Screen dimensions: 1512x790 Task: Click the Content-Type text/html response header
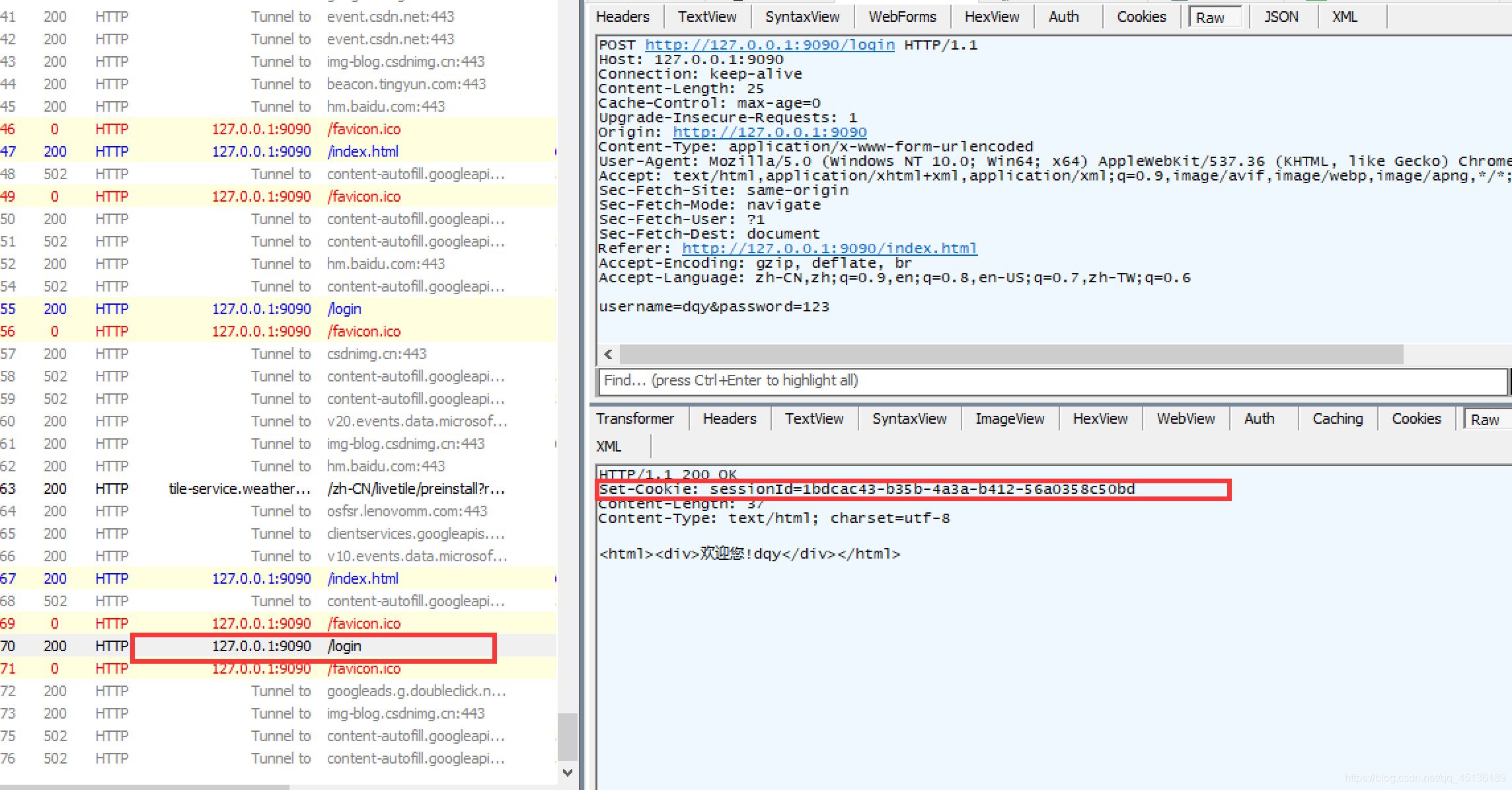774,518
